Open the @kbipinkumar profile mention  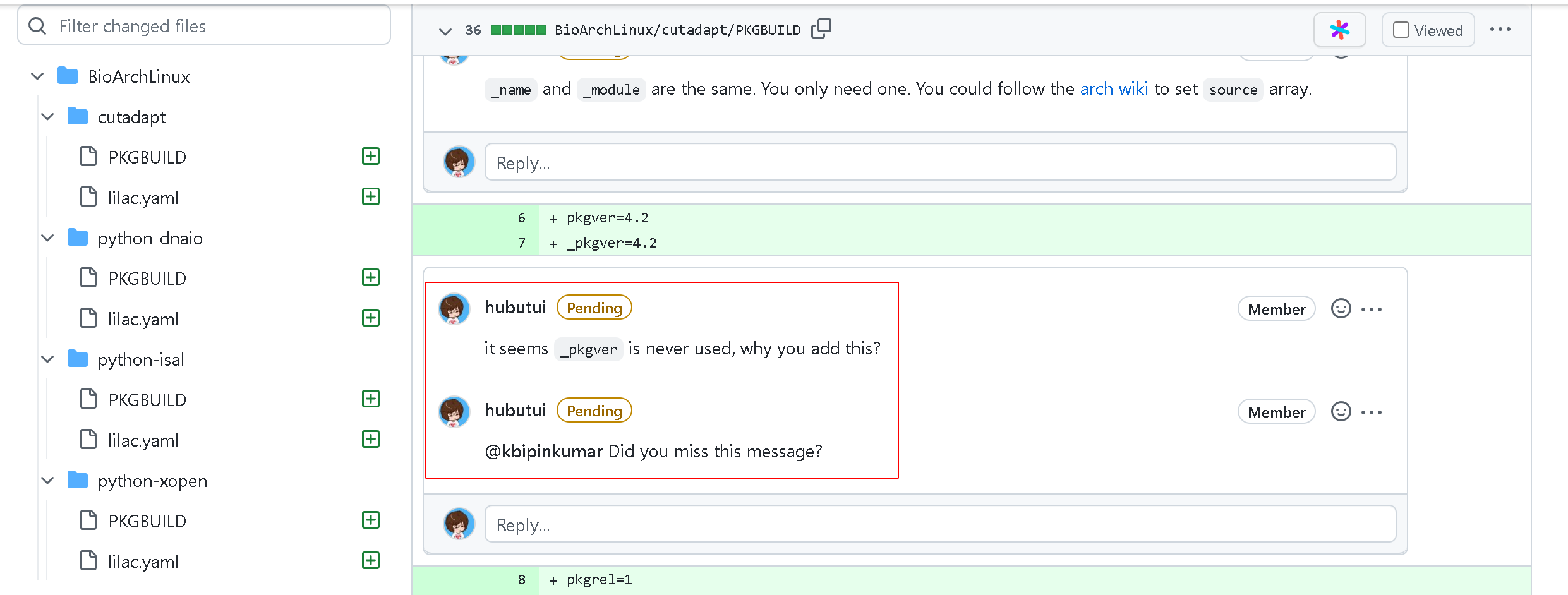point(543,451)
